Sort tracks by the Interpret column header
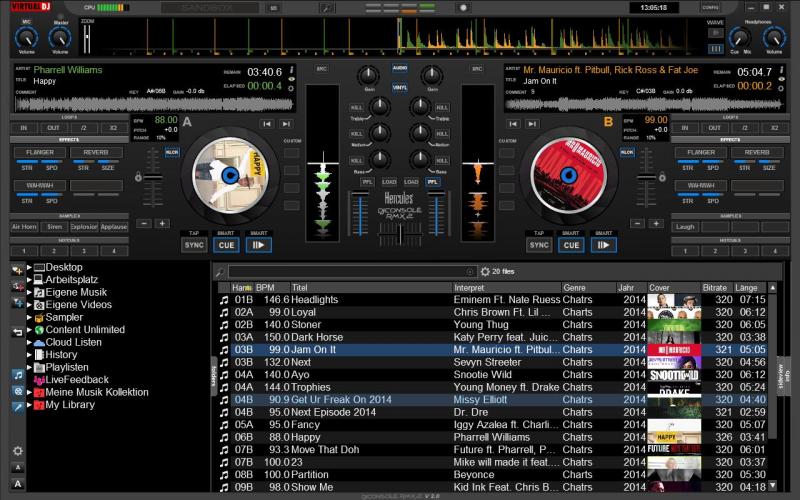Screen dimensions: 800x500 point(470,287)
